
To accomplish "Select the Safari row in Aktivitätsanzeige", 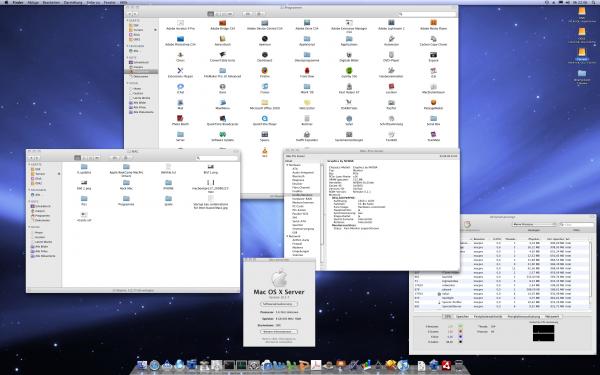I will [501, 293].
